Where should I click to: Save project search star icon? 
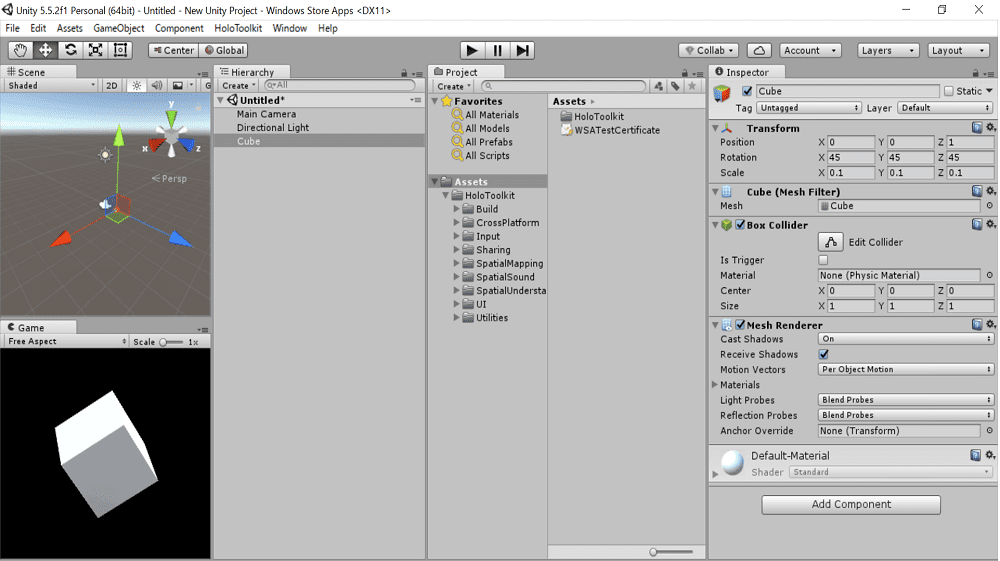692,86
